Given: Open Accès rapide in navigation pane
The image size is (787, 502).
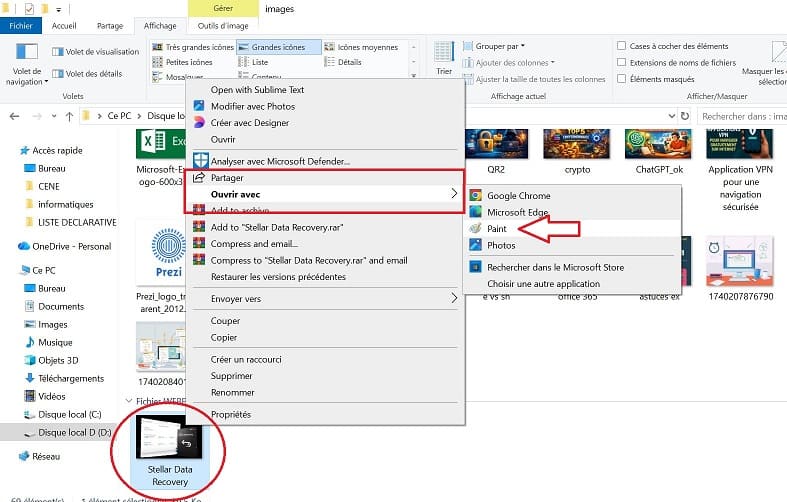Looking at the screenshot, I should coord(51,151).
